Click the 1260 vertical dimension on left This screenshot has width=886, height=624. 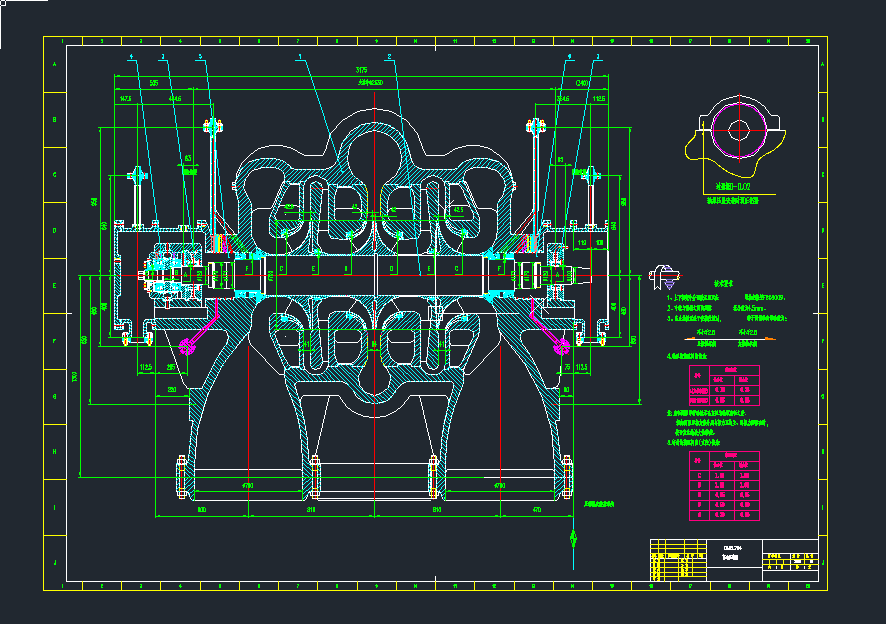76,375
